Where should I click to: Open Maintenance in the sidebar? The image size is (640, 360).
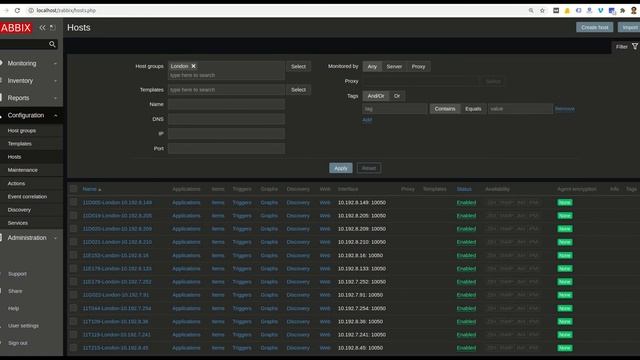(x=22, y=170)
